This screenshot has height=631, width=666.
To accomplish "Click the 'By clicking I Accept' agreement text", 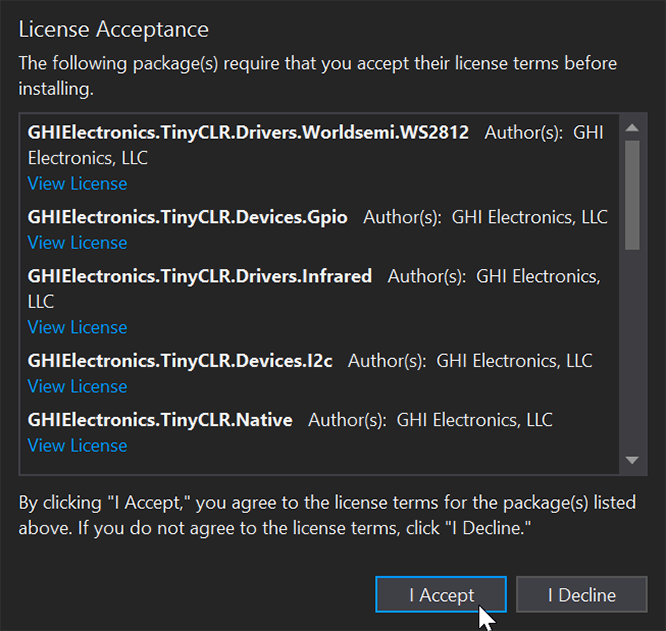I will 327,515.
